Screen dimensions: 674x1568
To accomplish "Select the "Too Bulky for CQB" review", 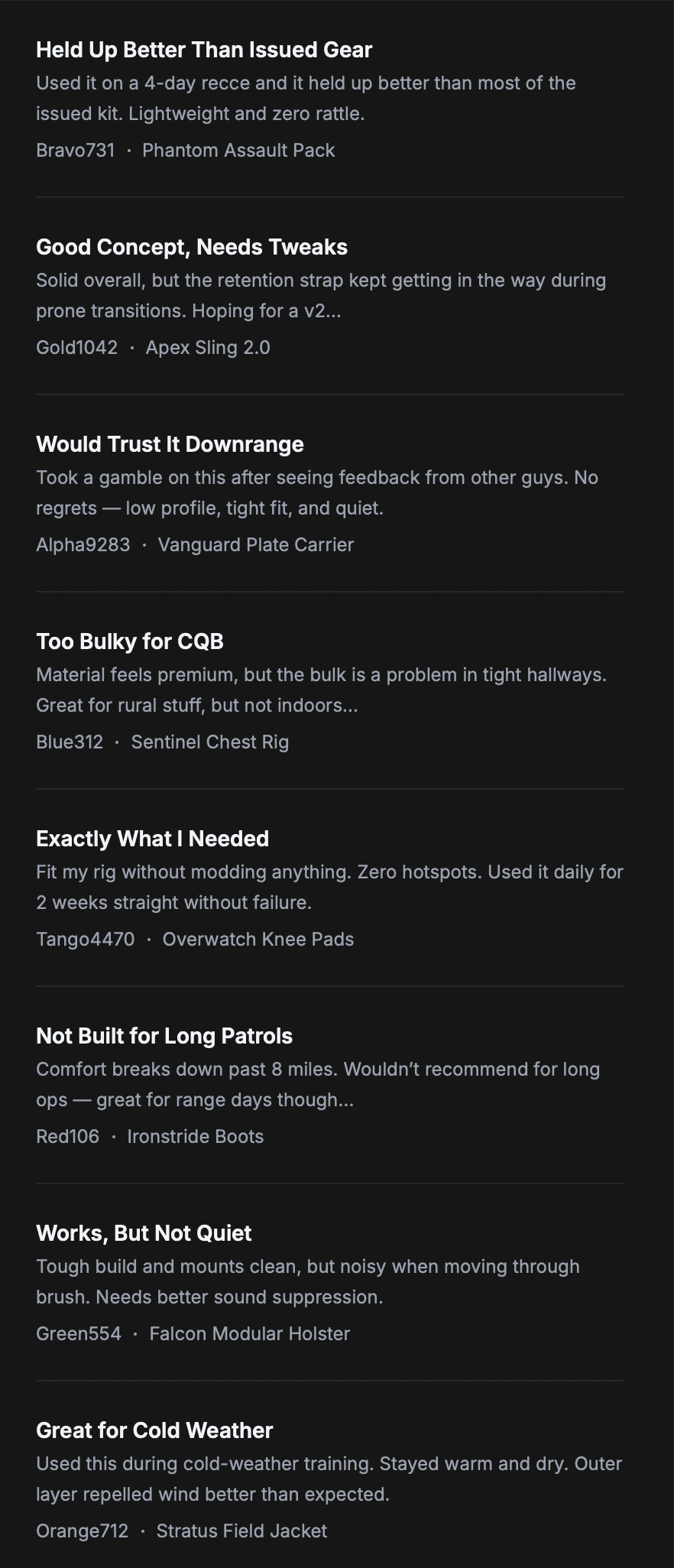I will (130, 641).
